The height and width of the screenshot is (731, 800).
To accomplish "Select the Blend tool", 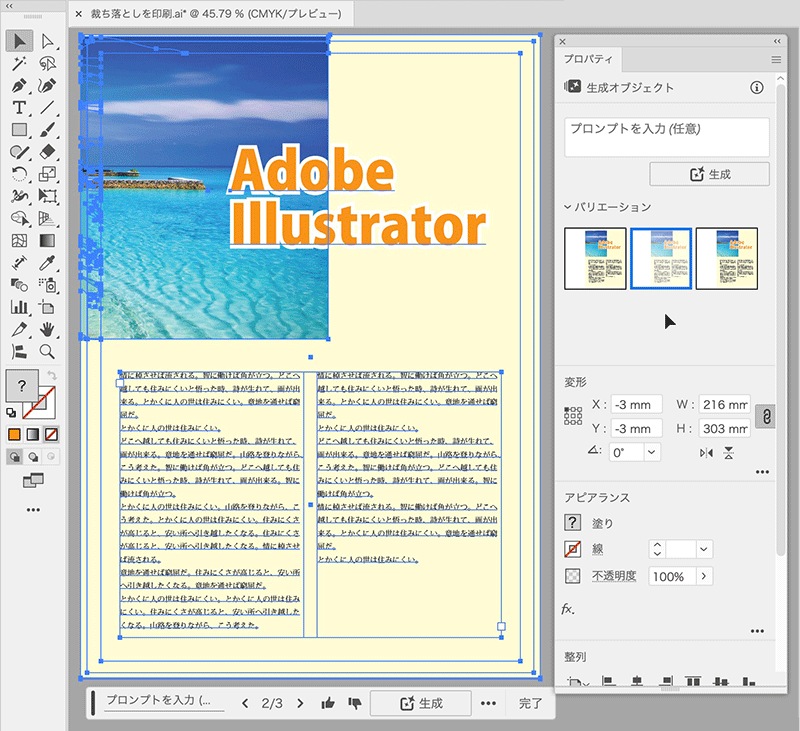I will tap(19, 285).
